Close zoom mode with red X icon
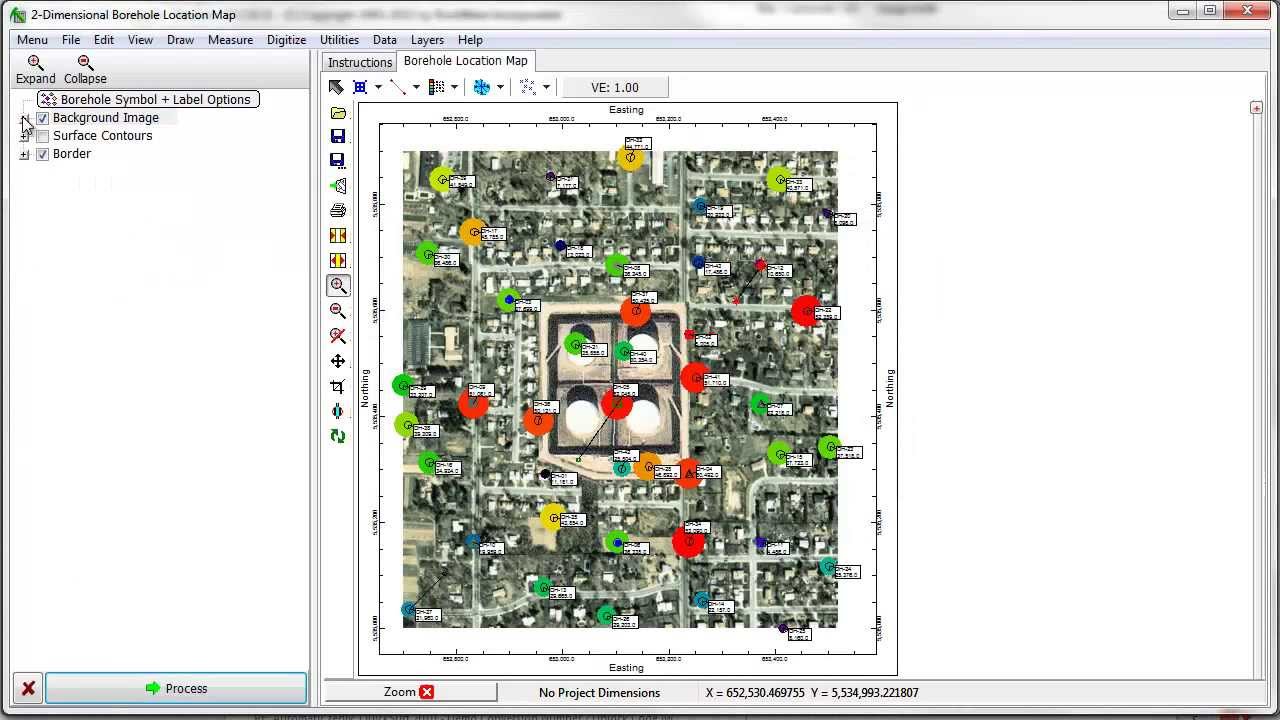Image resolution: width=1280 pixels, height=720 pixels. (x=427, y=692)
